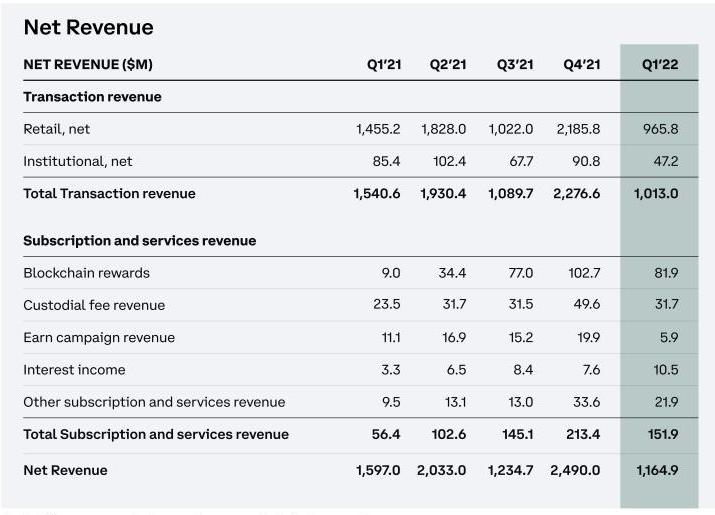Select the highlighted Q1'22 column header
Viewport: 715px width, 515px height.
click(x=660, y=64)
